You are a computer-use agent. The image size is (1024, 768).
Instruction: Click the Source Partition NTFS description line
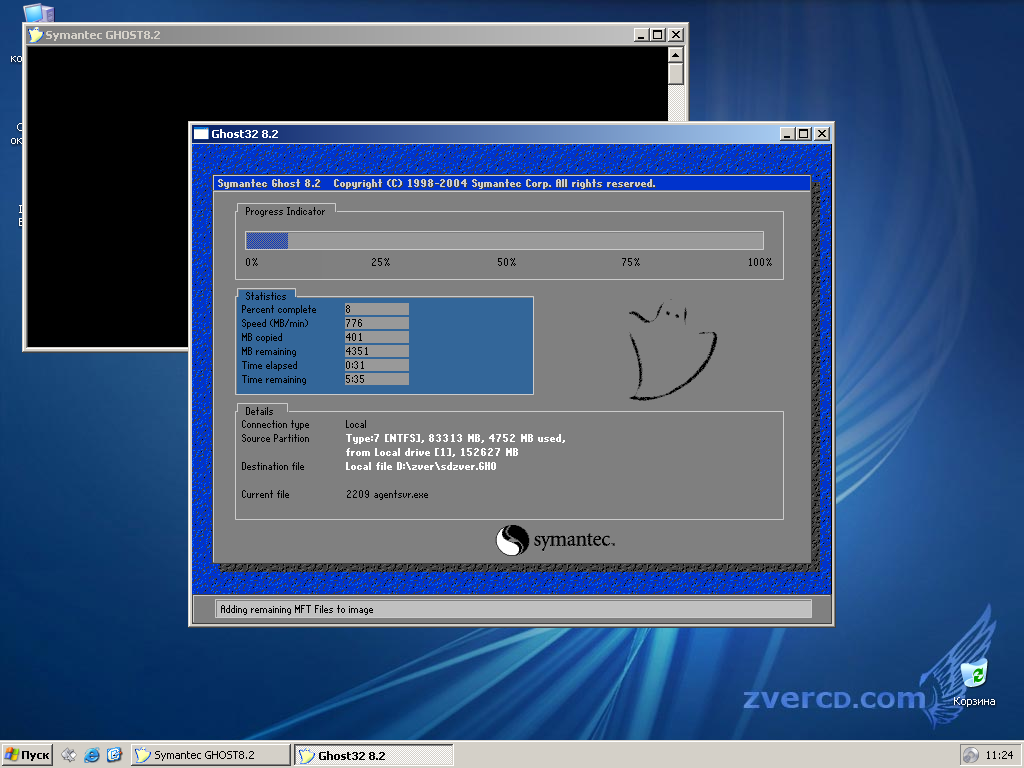pos(455,438)
